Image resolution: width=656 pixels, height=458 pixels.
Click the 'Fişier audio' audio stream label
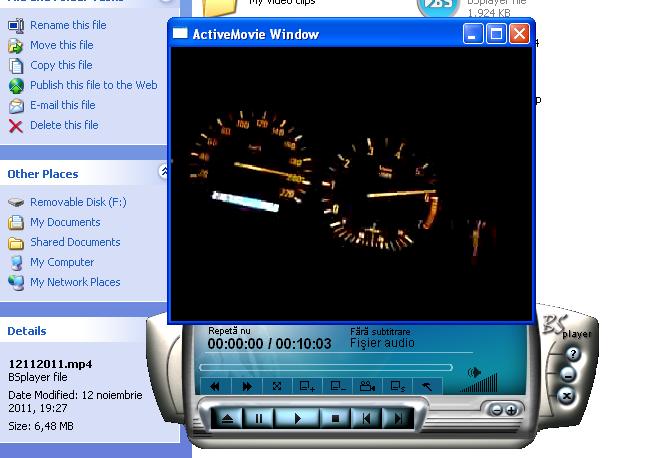click(x=382, y=343)
